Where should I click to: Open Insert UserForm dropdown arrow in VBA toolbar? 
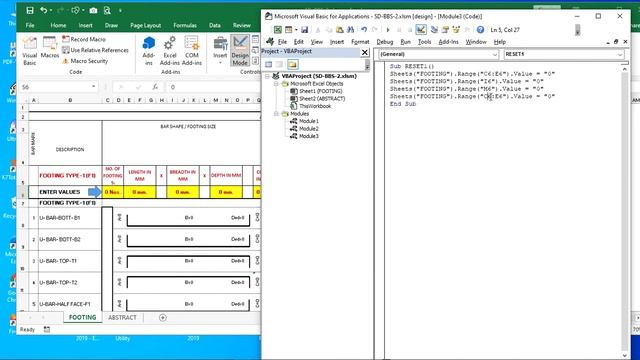click(x=296, y=30)
